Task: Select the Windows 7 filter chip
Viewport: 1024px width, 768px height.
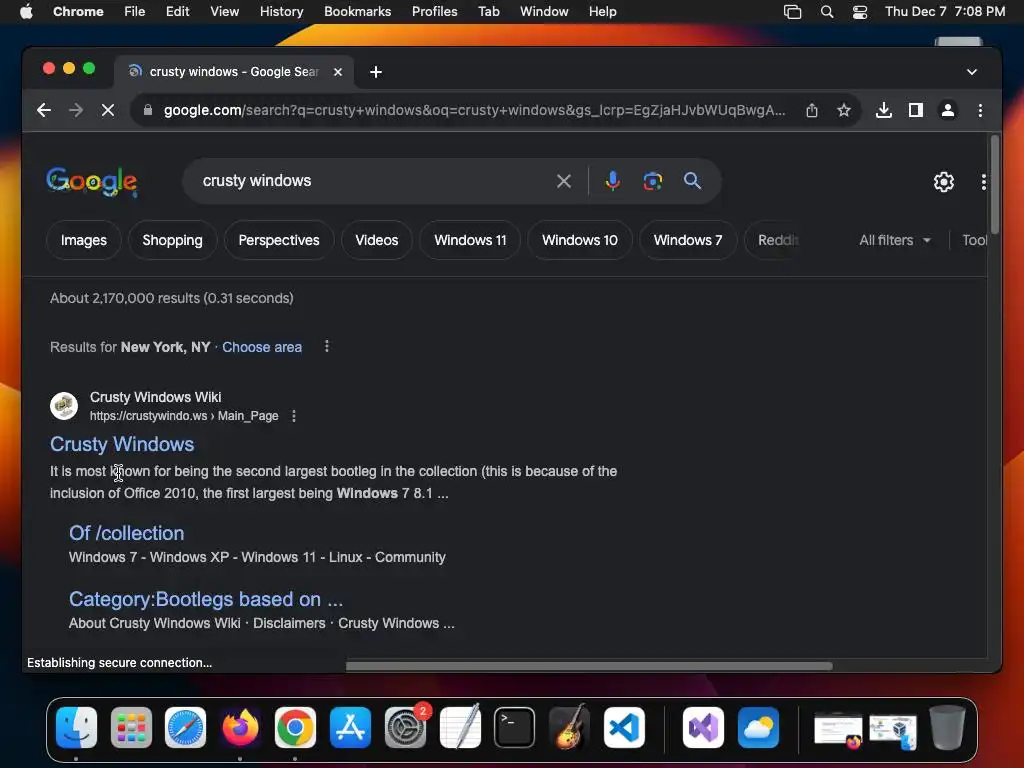Action: (x=688, y=240)
